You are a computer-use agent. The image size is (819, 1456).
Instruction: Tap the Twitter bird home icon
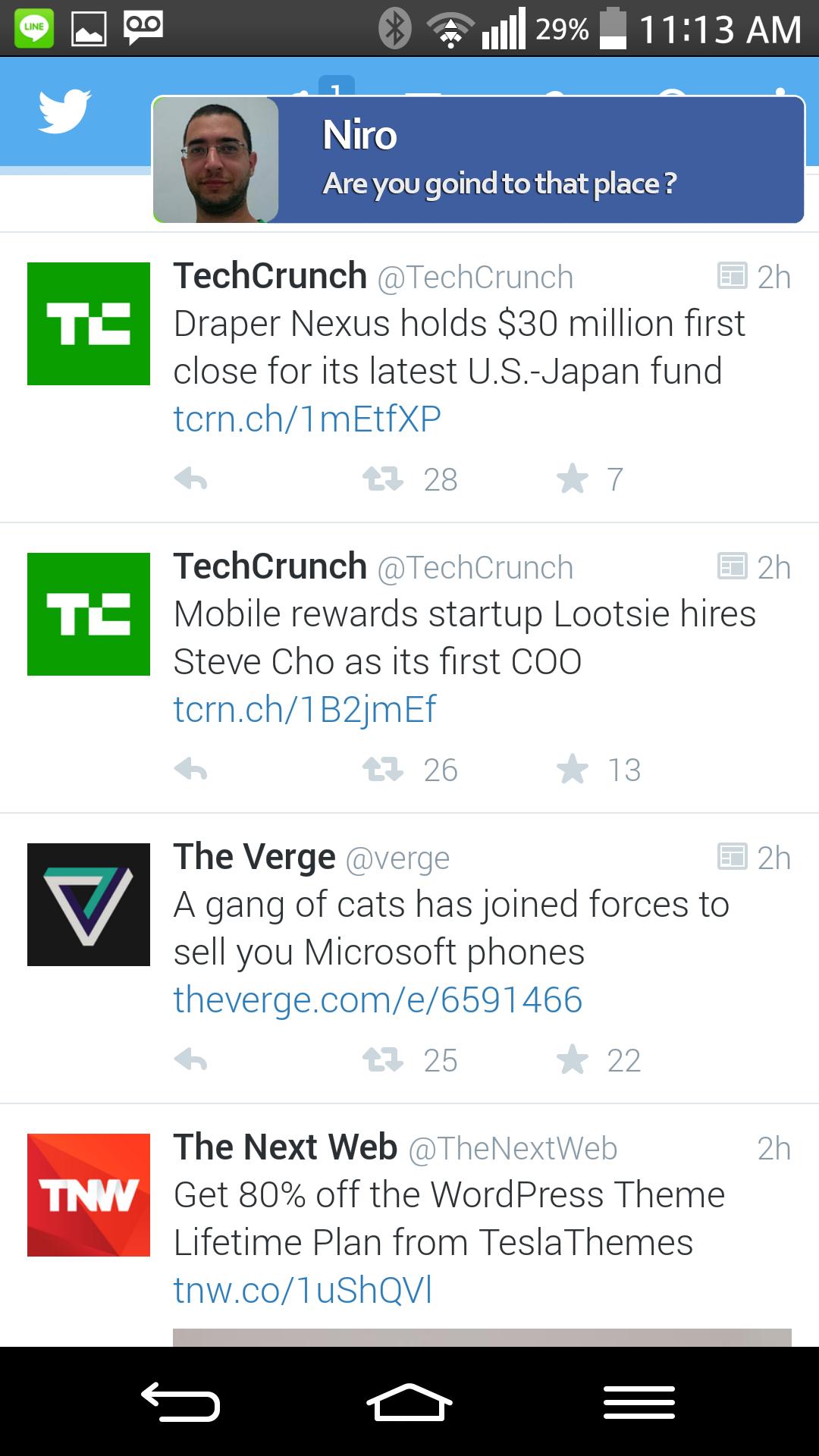click(x=64, y=111)
